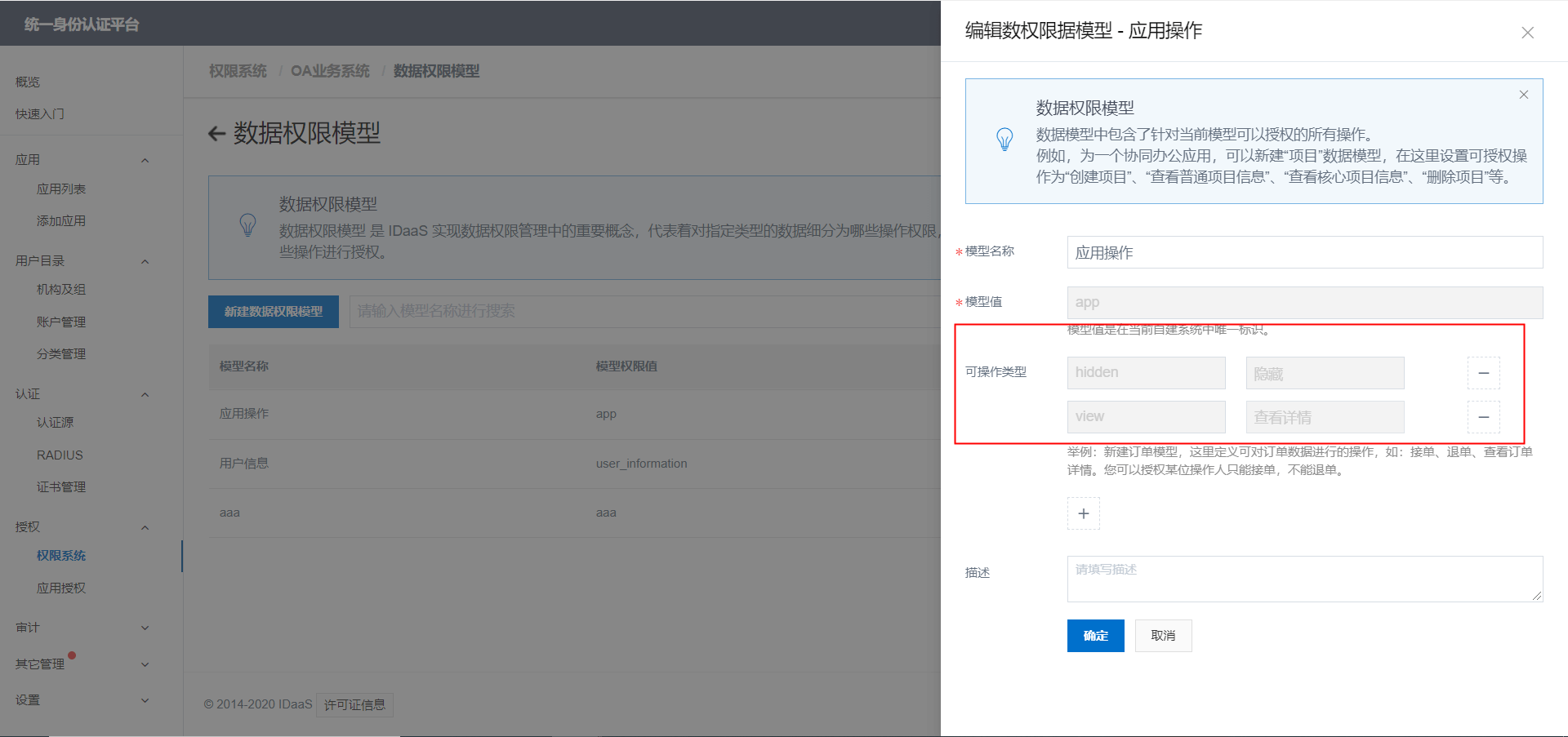Click the 取消 button
Image resolution: width=1568 pixels, height=737 pixels.
[1163, 636]
